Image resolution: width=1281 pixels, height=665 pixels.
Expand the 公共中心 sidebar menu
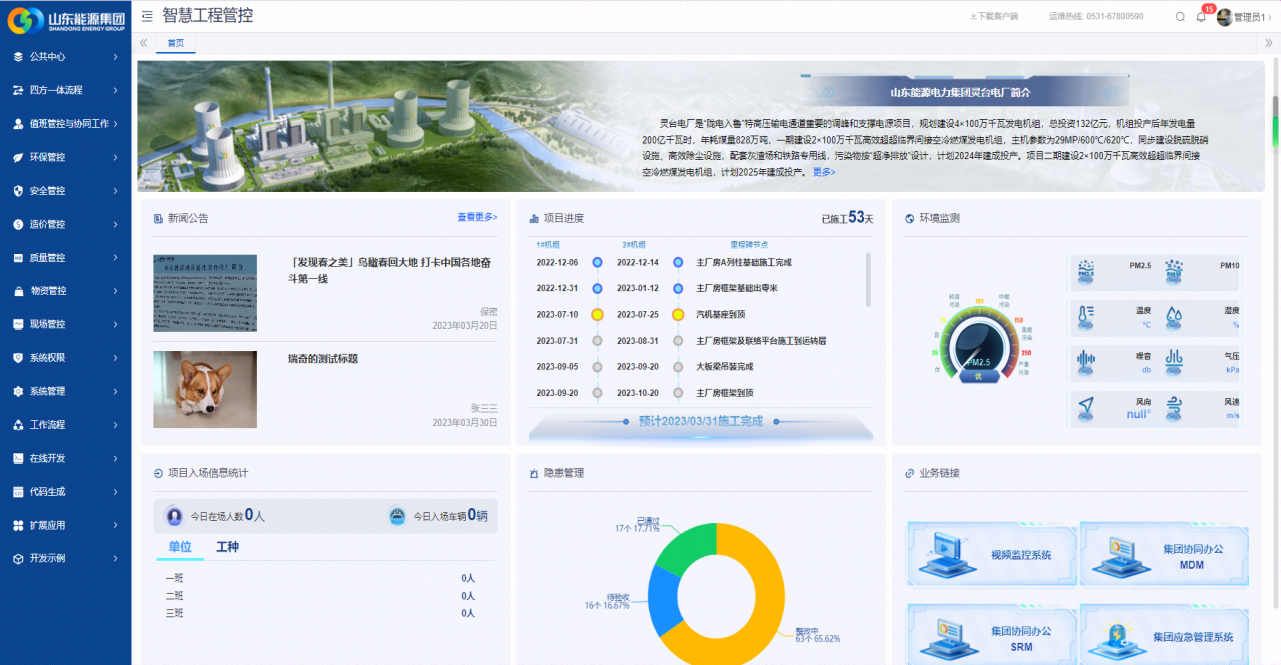click(65, 57)
